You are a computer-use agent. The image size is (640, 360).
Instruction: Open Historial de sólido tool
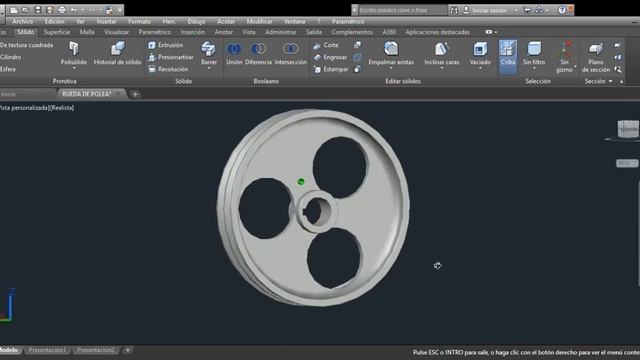click(118, 53)
